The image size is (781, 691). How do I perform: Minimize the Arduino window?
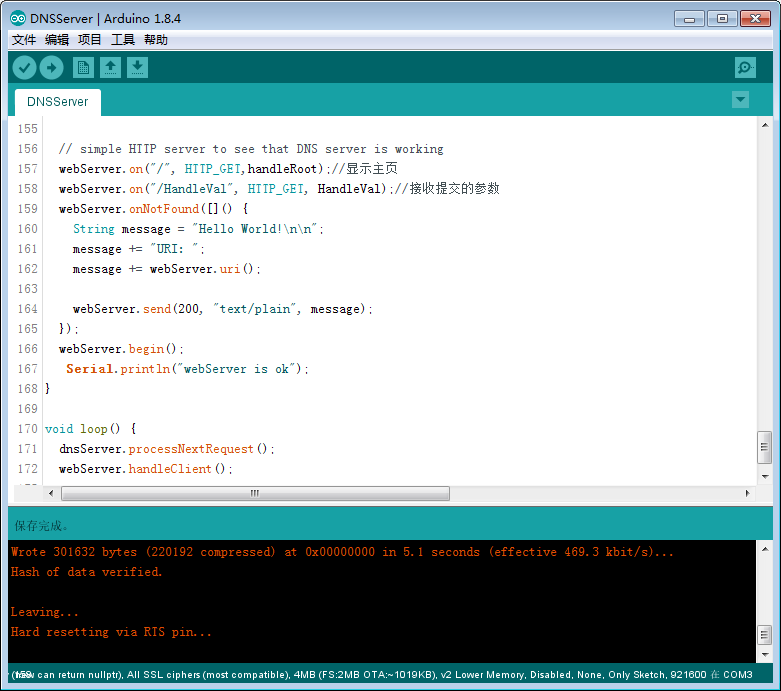[x=689, y=19]
